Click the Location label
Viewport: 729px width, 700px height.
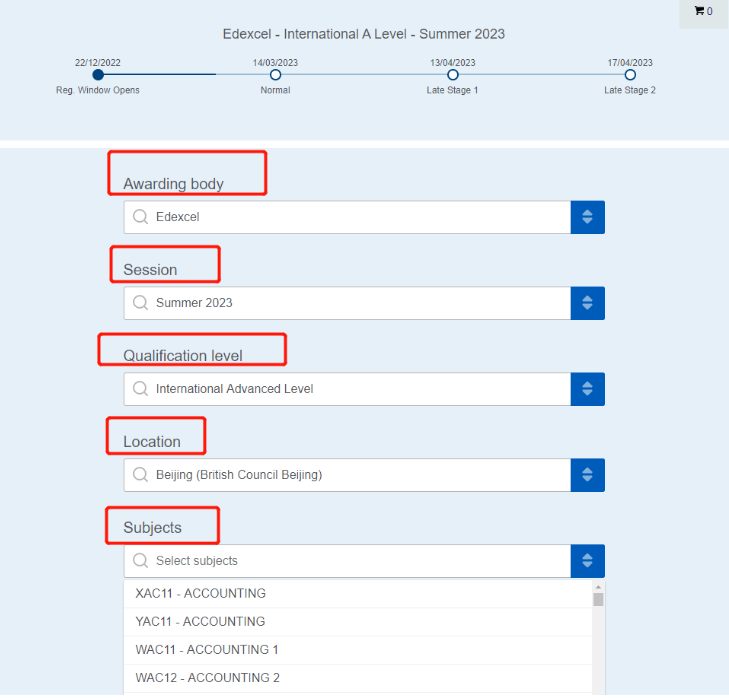pos(152,442)
